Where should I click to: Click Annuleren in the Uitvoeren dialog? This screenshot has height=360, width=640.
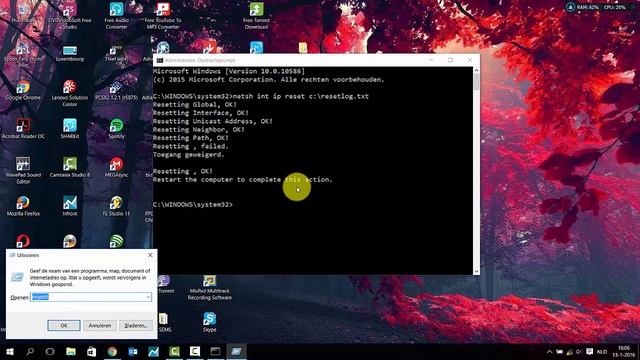[x=100, y=325]
